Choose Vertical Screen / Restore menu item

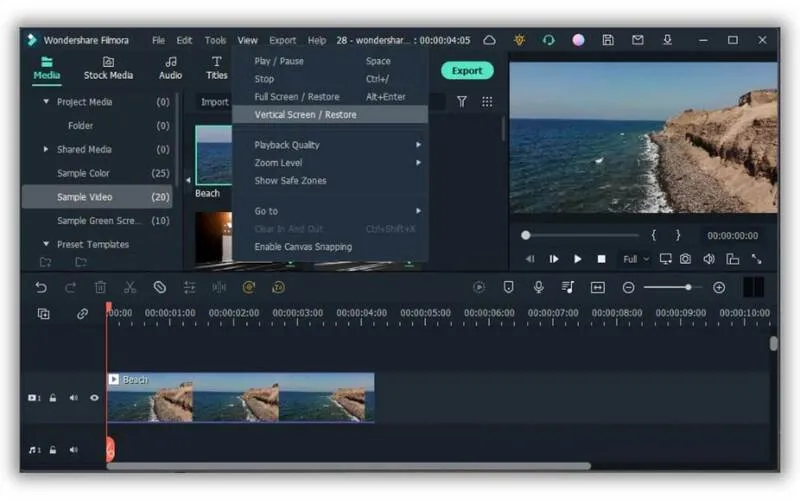(x=305, y=115)
